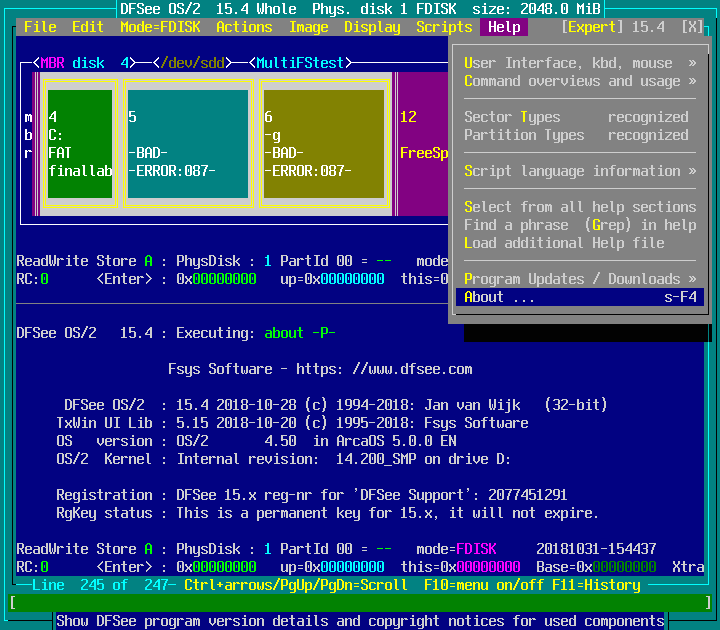This screenshot has height=630, width=720.
Task: Open the Scripts menu
Action: tap(444, 27)
